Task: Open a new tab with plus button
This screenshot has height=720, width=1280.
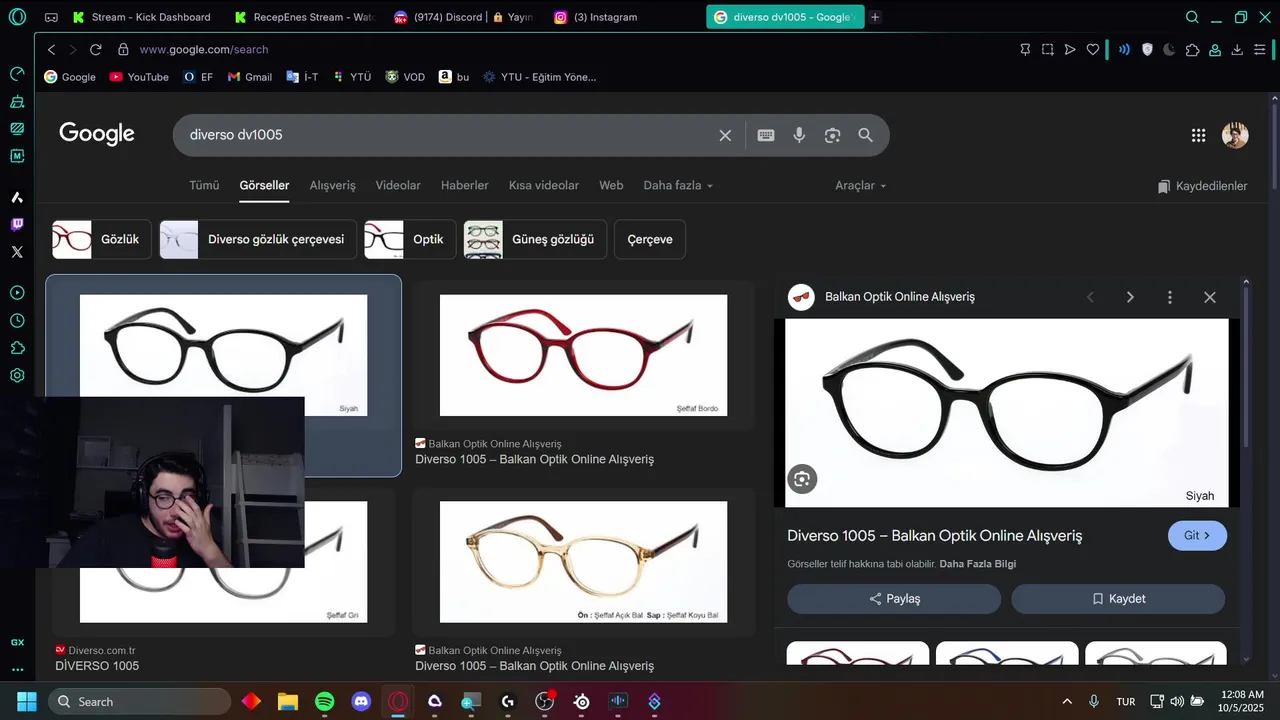Action: (x=875, y=17)
